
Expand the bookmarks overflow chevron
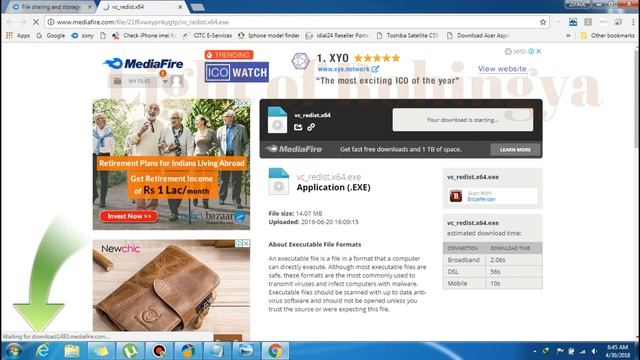568,36
